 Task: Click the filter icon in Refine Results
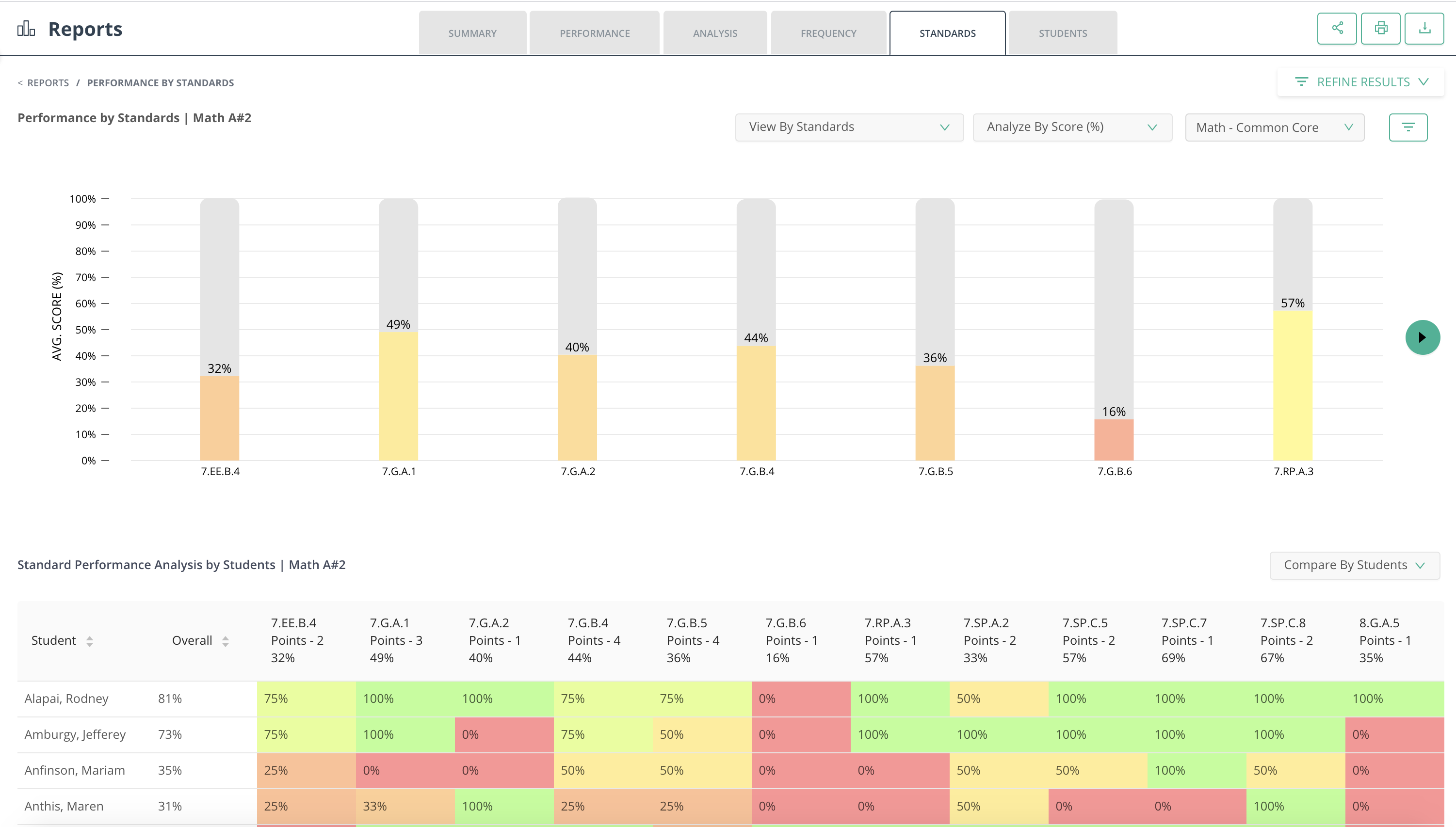click(1301, 82)
